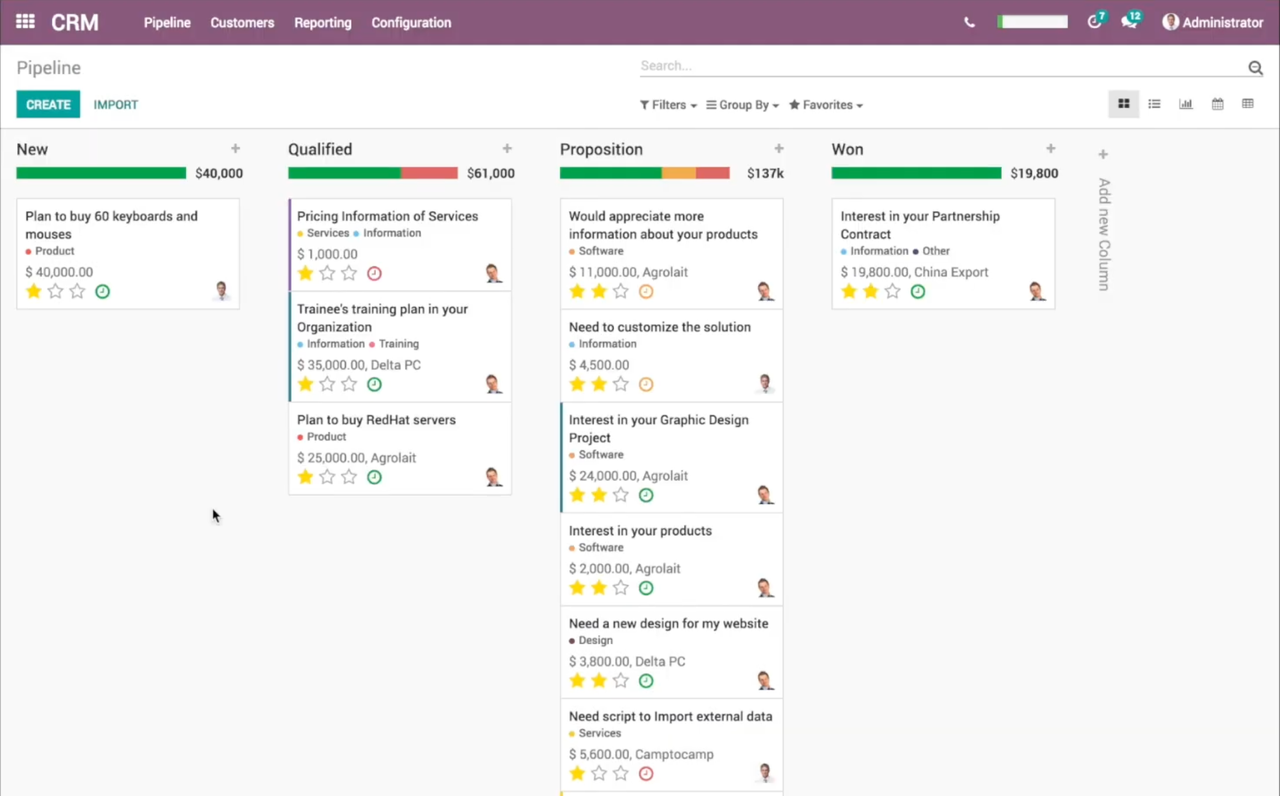Click the Proposition column progress bar
1280x796 pixels.
coord(645,172)
